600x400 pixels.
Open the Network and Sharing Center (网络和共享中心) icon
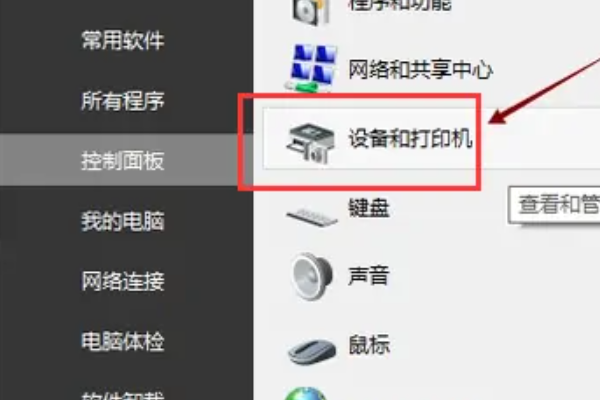[312, 68]
